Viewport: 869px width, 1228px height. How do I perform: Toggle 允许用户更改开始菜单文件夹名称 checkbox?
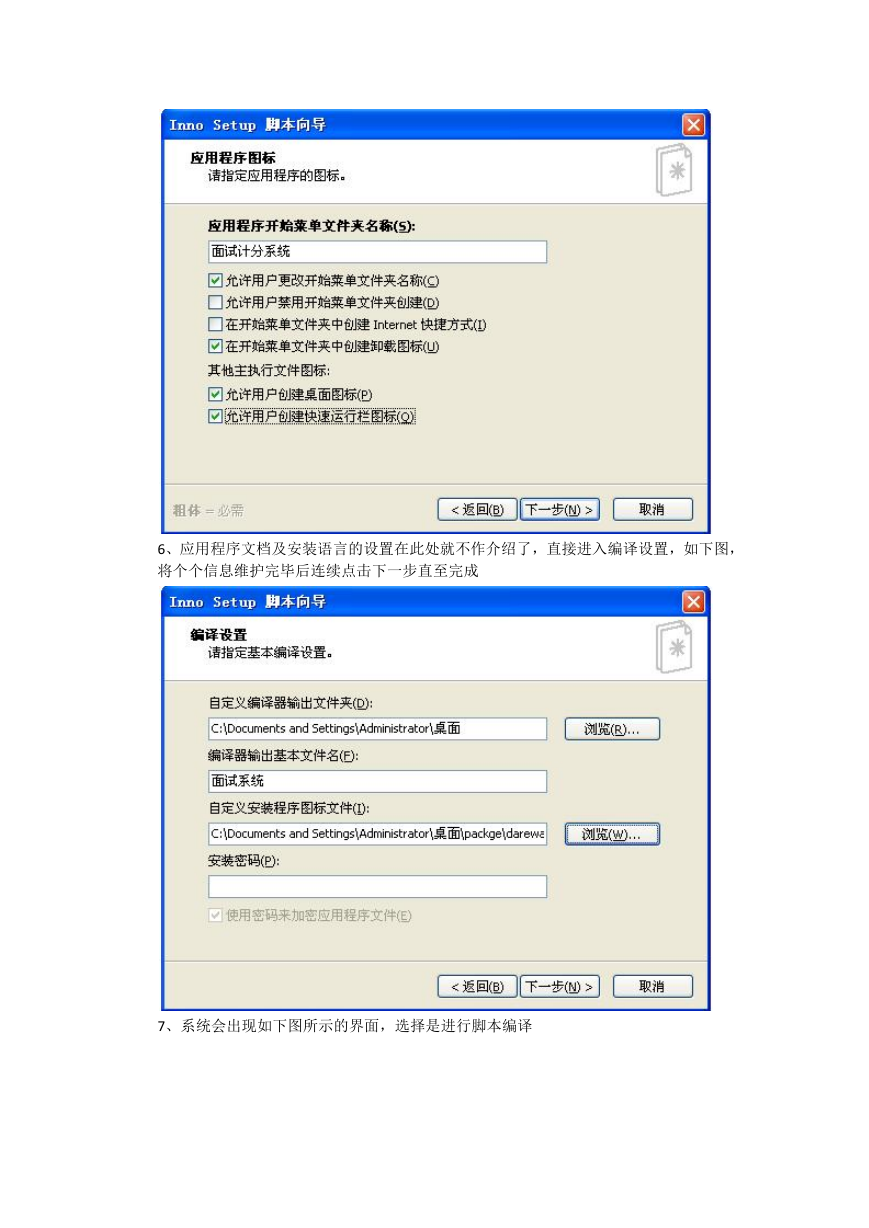(x=215, y=281)
